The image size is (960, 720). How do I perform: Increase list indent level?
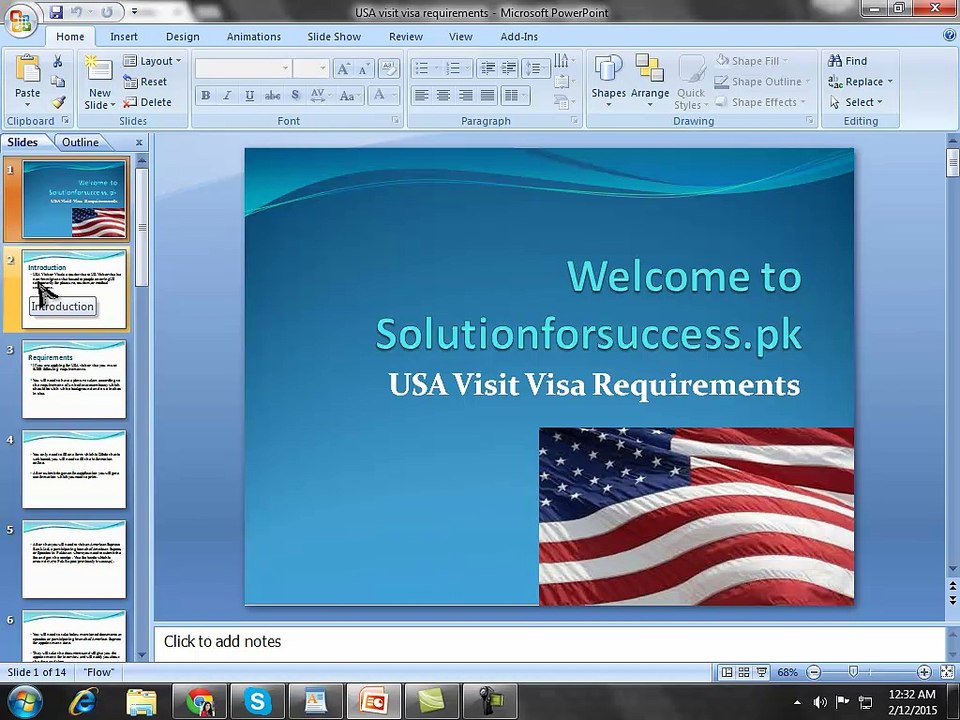point(509,69)
